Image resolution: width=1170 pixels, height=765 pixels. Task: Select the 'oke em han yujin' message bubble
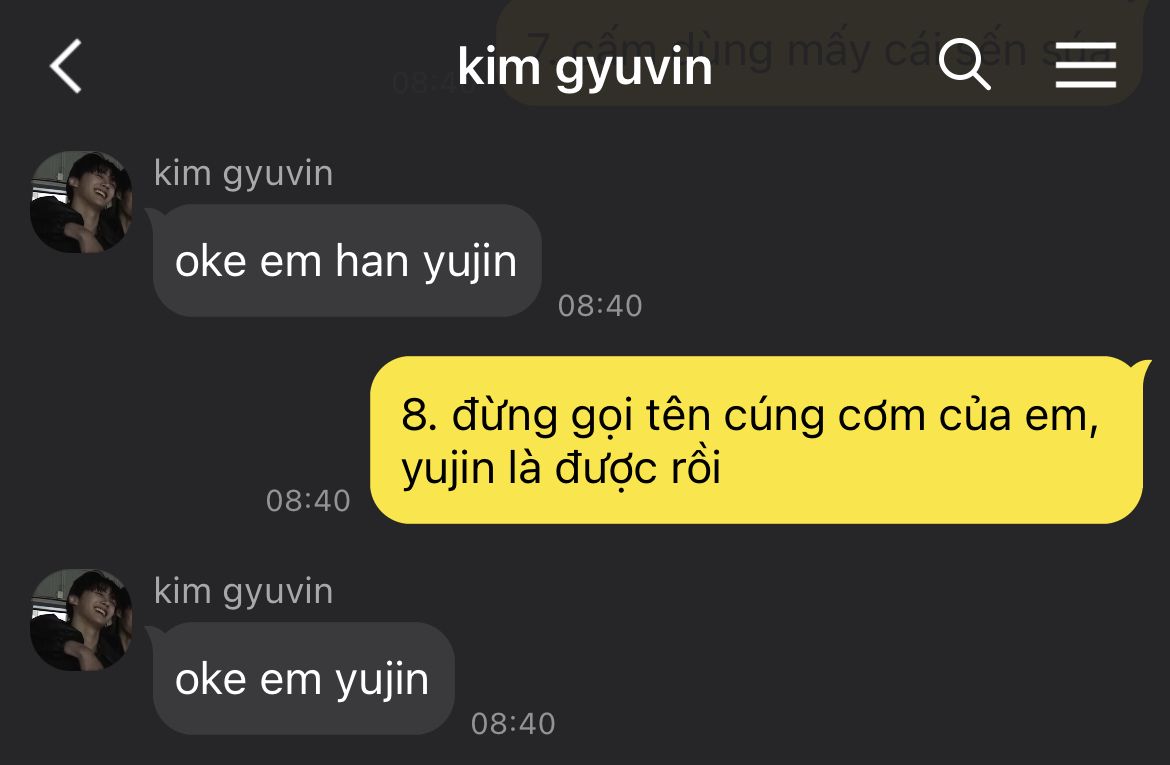click(347, 260)
